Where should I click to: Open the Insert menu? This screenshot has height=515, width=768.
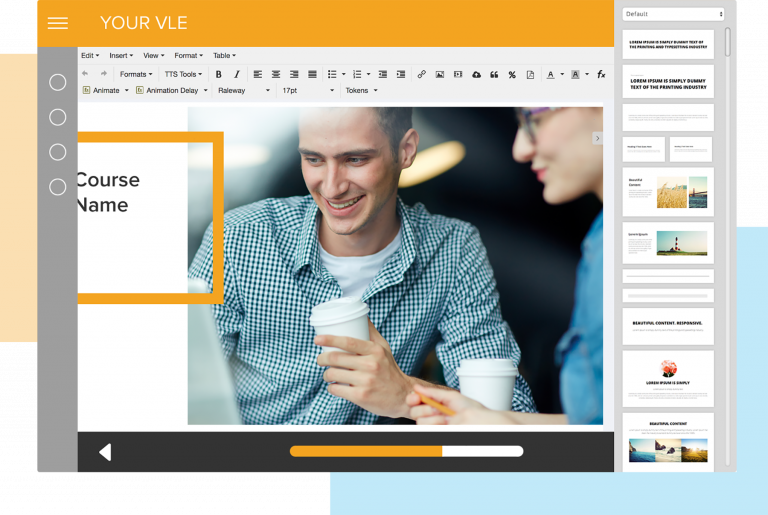120,56
